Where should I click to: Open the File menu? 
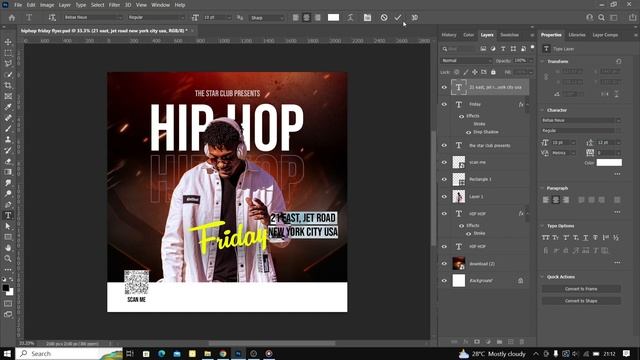click(x=18, y=5)
